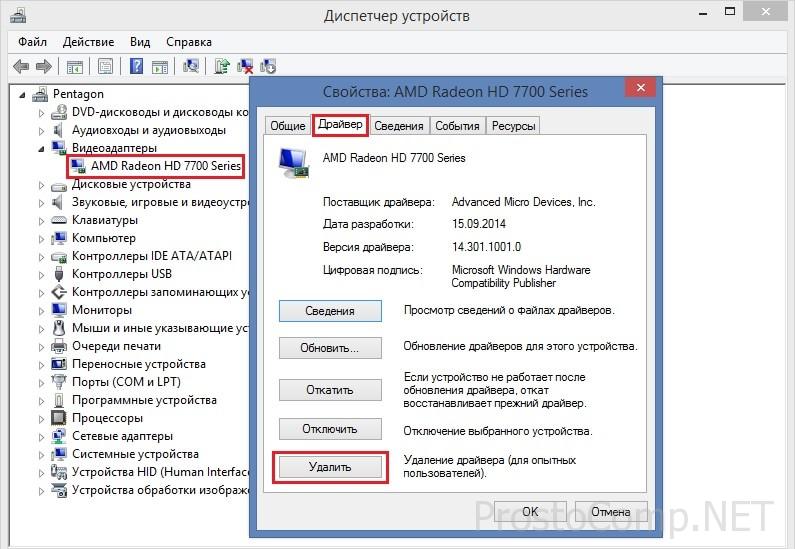This screenshot has width=795, height=549.
Task: Select the Компьютер tree row
Action: pos(104,238)
